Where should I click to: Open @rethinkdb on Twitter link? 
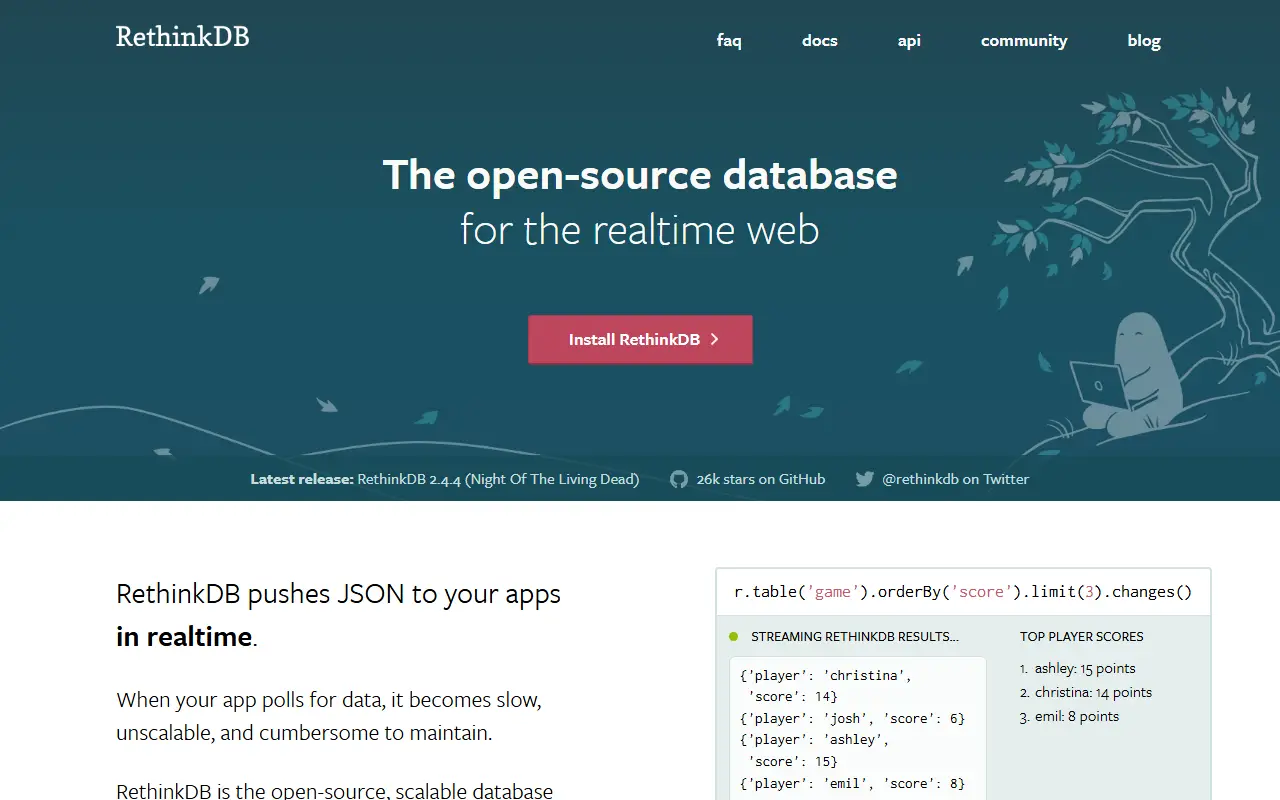(955, 479)
